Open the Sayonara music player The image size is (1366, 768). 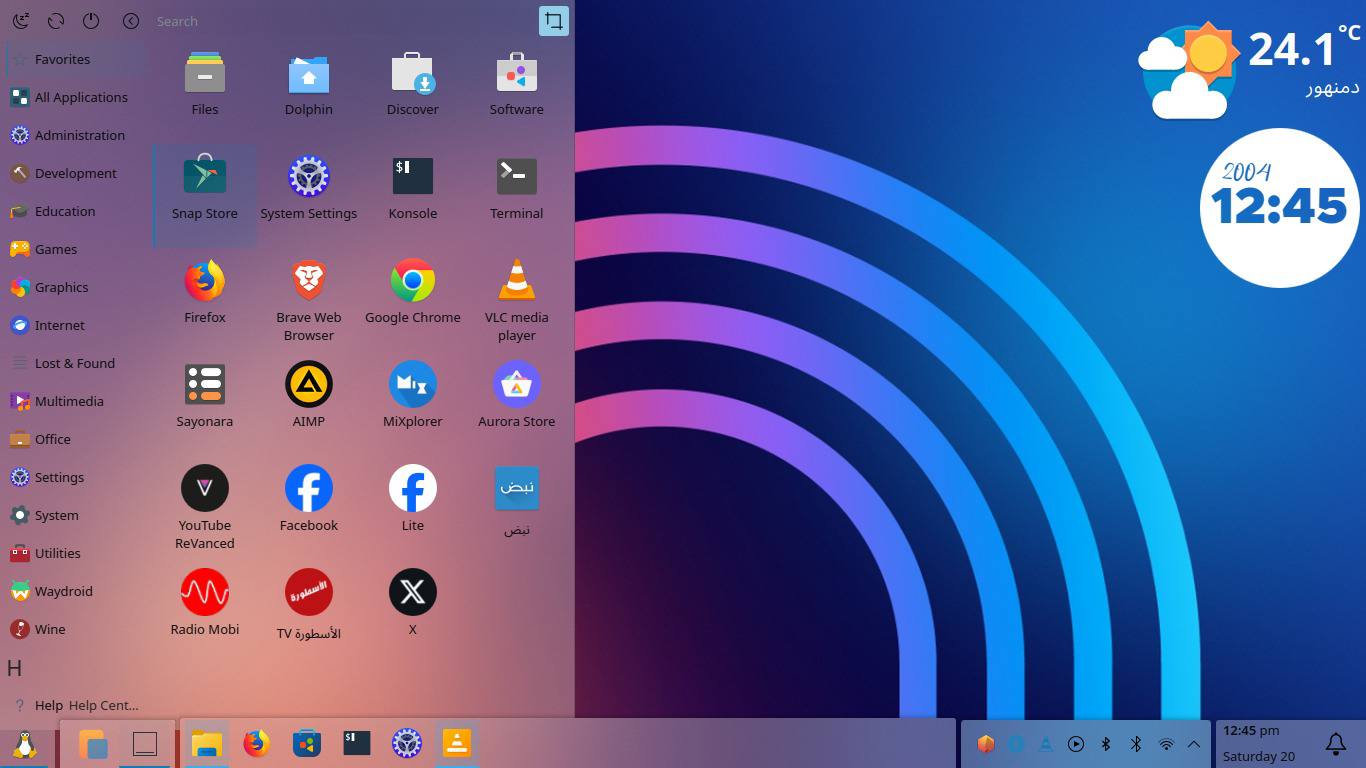point(205,395)
